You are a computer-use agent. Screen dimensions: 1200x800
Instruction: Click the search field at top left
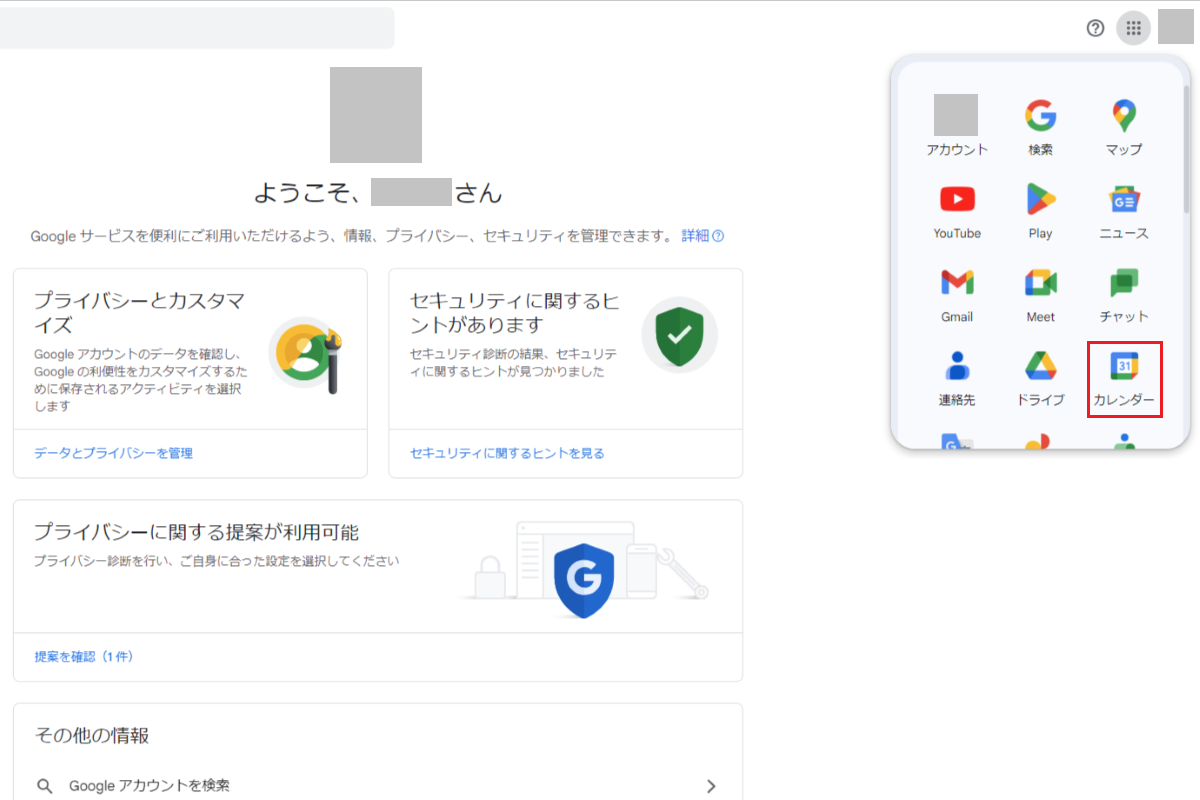click(197, 28)
